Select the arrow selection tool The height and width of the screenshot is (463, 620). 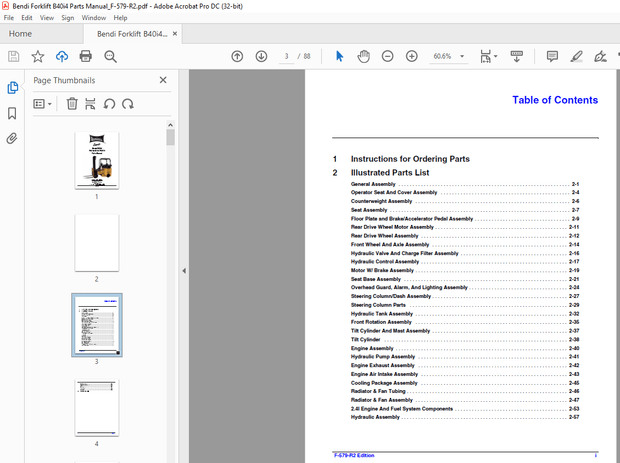[x=339, y=57]
